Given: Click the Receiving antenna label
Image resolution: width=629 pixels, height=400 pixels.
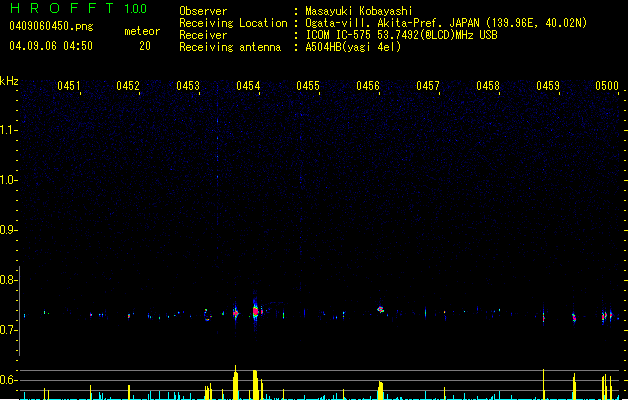Looking at the screenshot, I should [230, 47].
